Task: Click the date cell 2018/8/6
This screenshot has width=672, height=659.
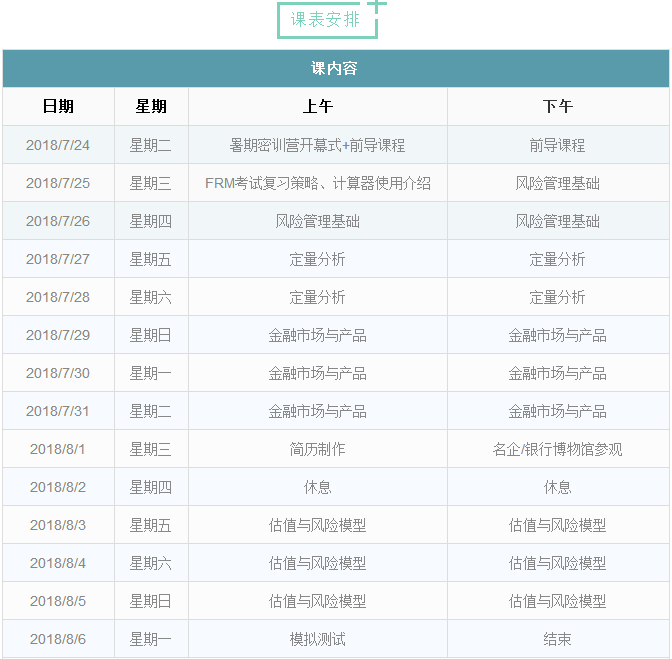Action: coord(58,639)
